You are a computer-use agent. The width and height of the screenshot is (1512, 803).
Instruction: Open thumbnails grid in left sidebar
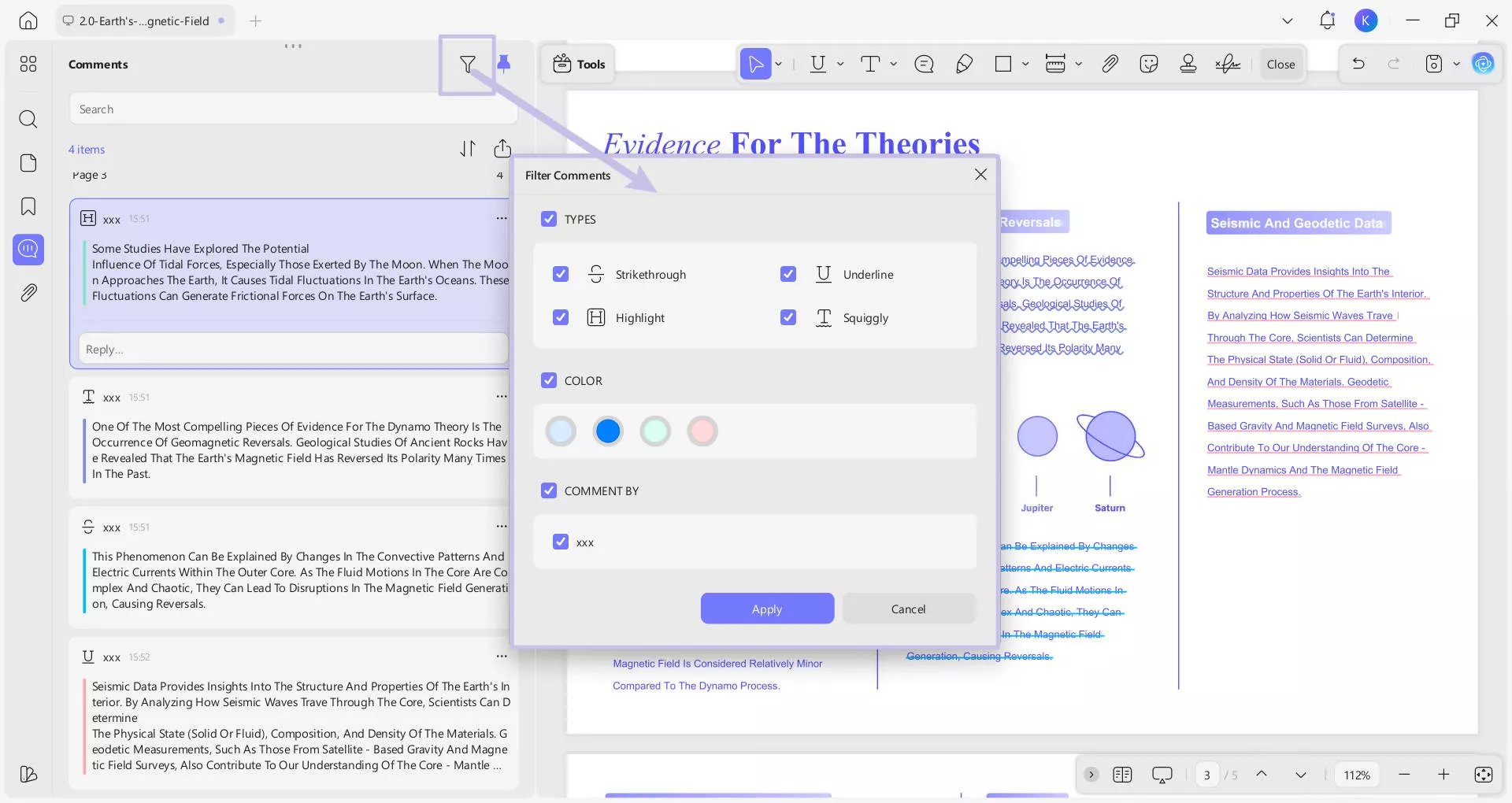(x=28, y=64)
